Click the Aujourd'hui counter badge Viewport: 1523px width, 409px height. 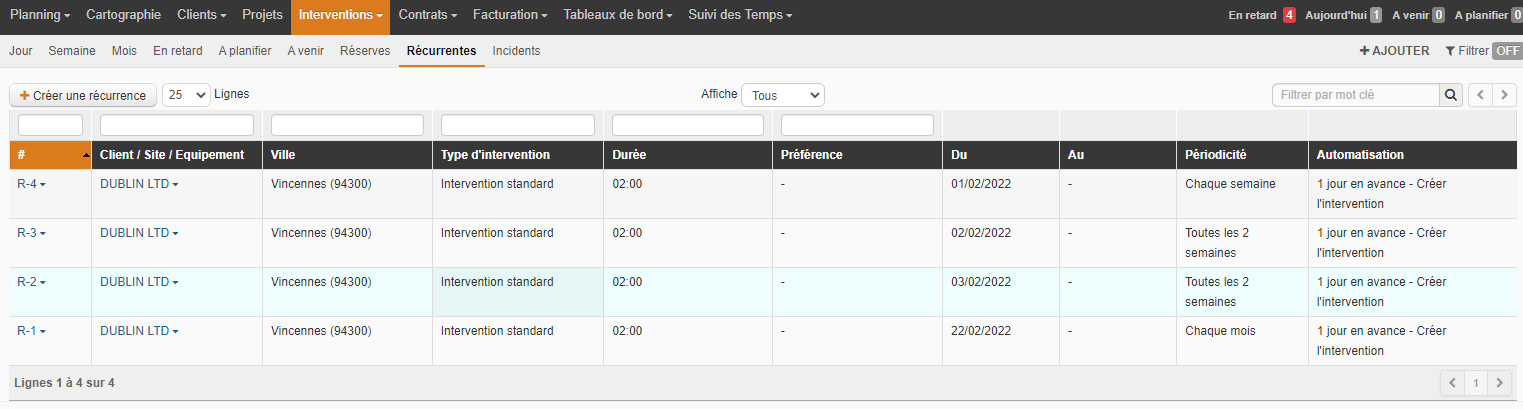point(1376,15)
